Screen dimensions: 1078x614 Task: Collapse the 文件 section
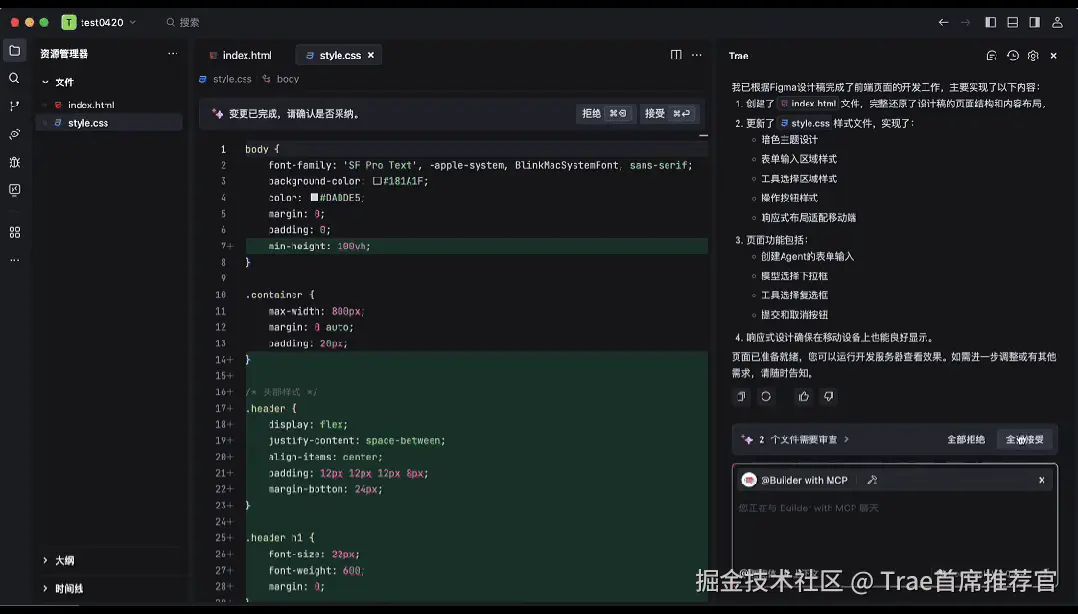pyautogui.click(x=57, y=82)
